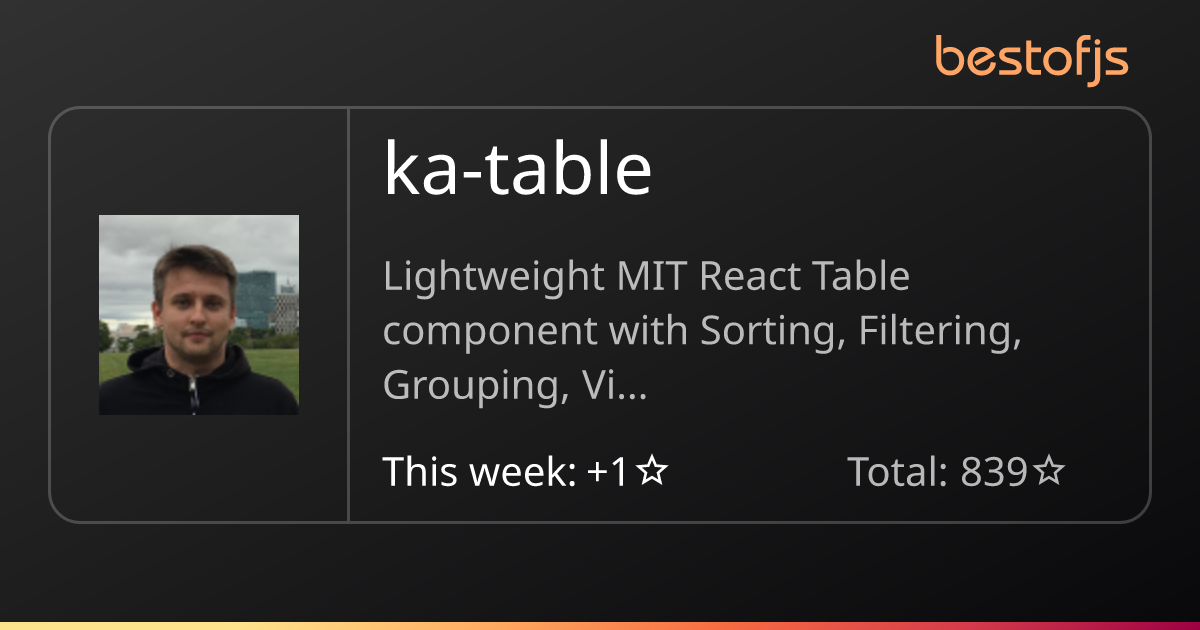Click the "839" total star count
This screenshot has width=1200, height=630.
point(995,471)
